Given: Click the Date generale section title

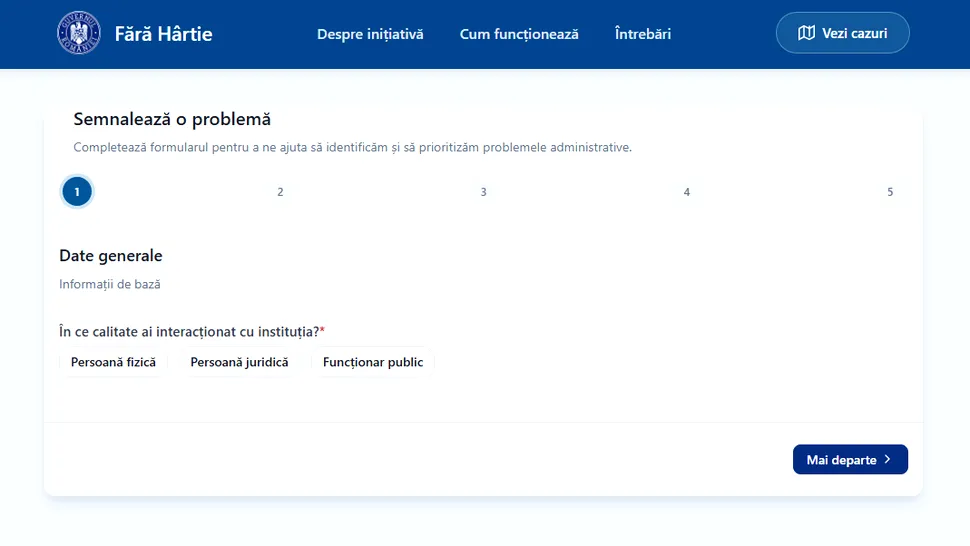Looking at the screenshot, I should tap(111, 255).
